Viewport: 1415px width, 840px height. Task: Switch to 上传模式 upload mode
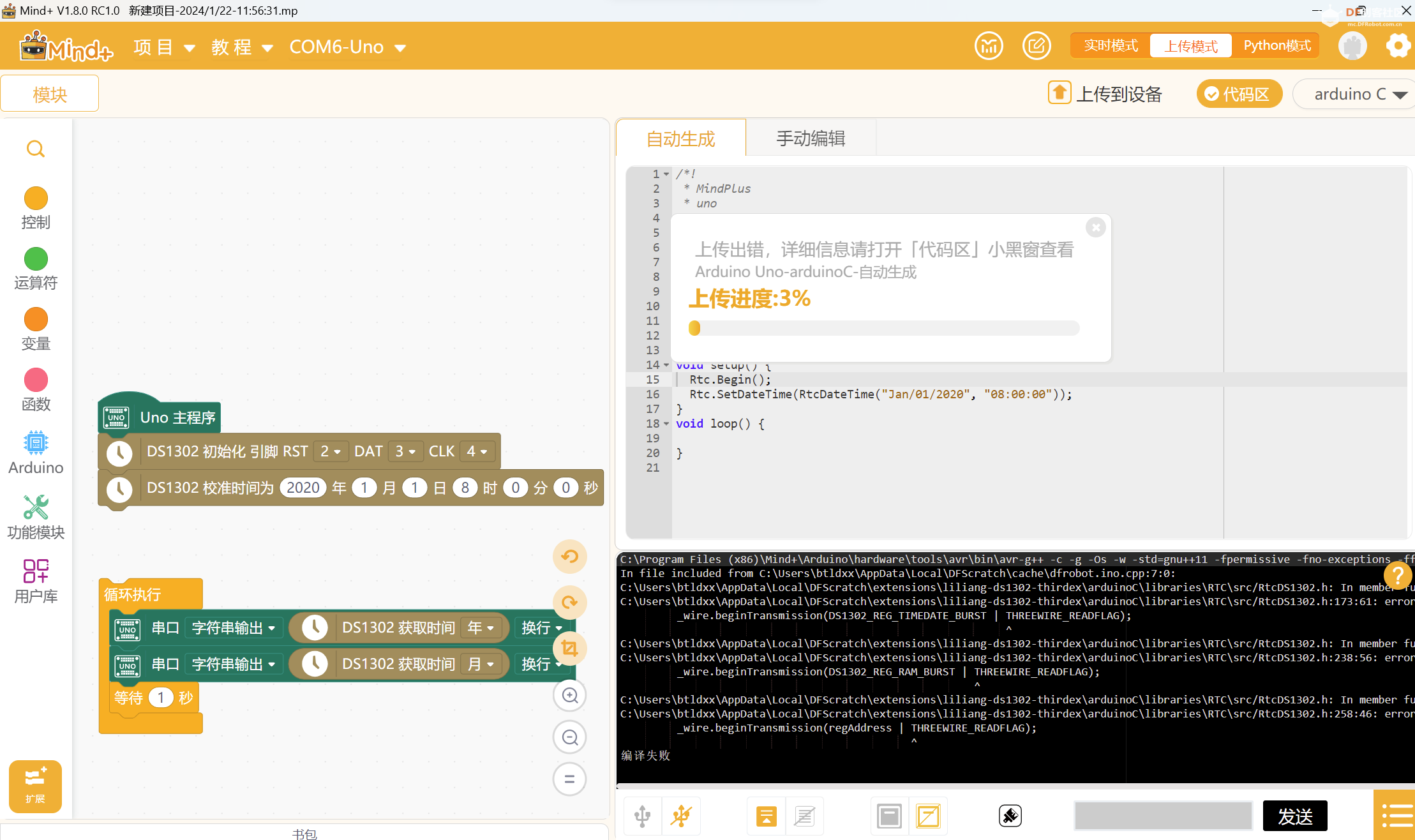(x=1191, y=46)
